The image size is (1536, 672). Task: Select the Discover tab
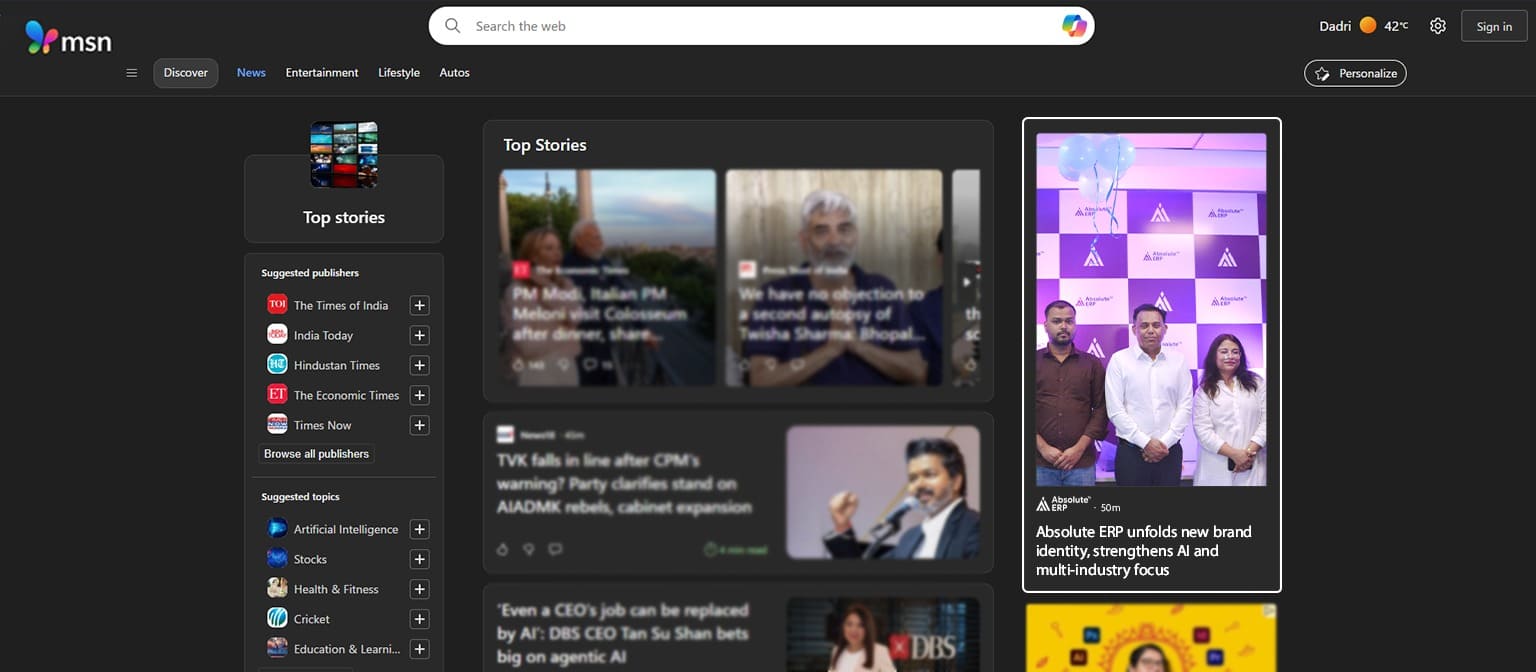(186, 73)
